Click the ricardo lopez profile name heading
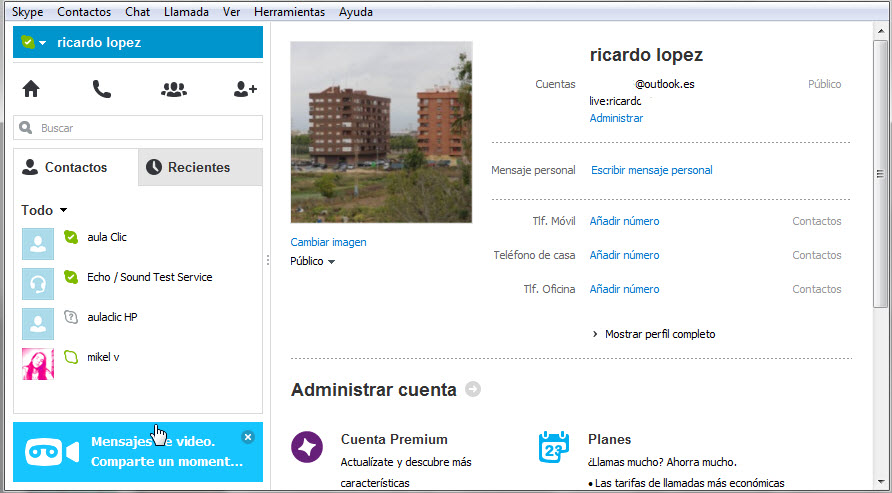This screenshot has height=493, width=892. coord(646,55)
